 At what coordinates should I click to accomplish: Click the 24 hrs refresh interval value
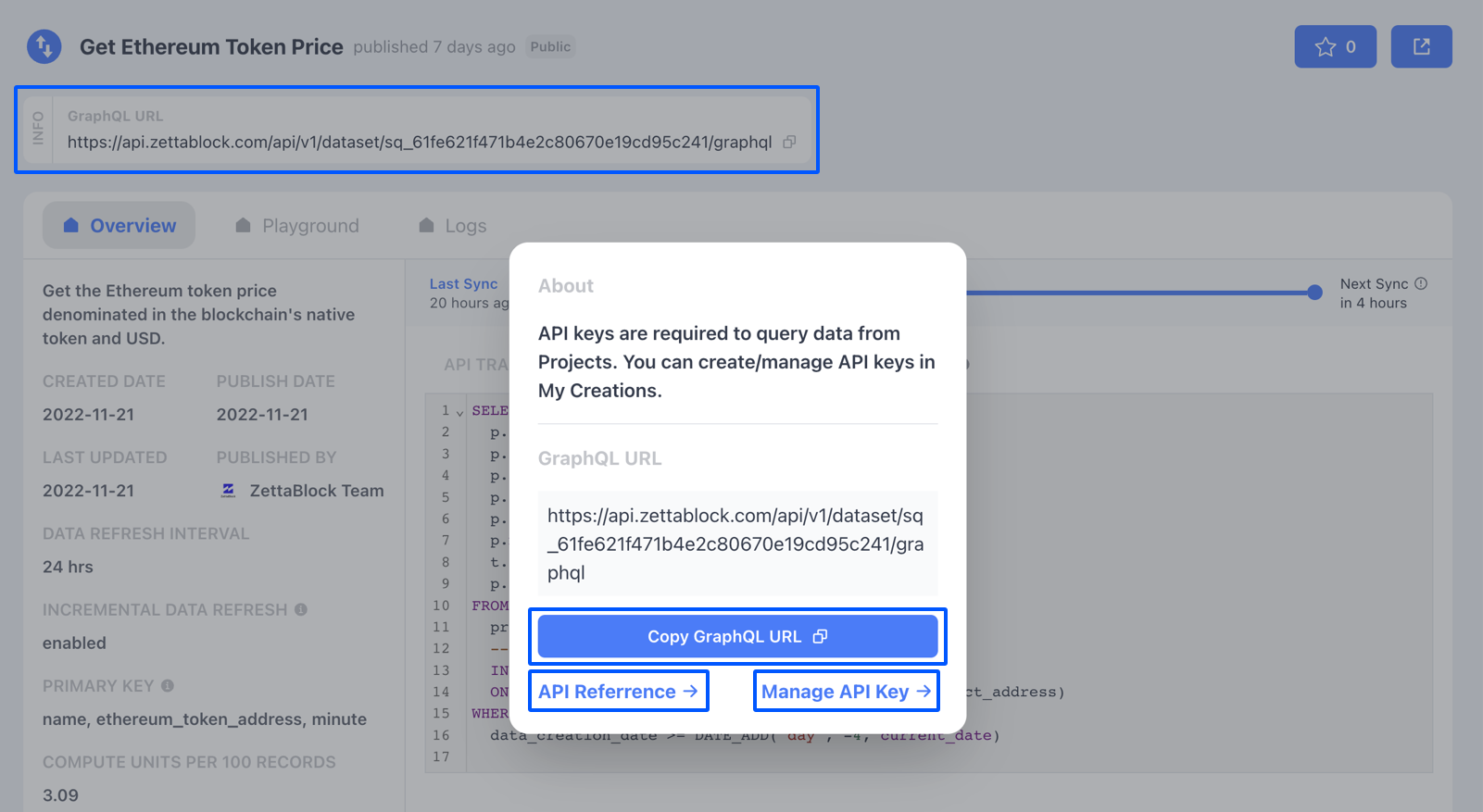pos(68,567)
